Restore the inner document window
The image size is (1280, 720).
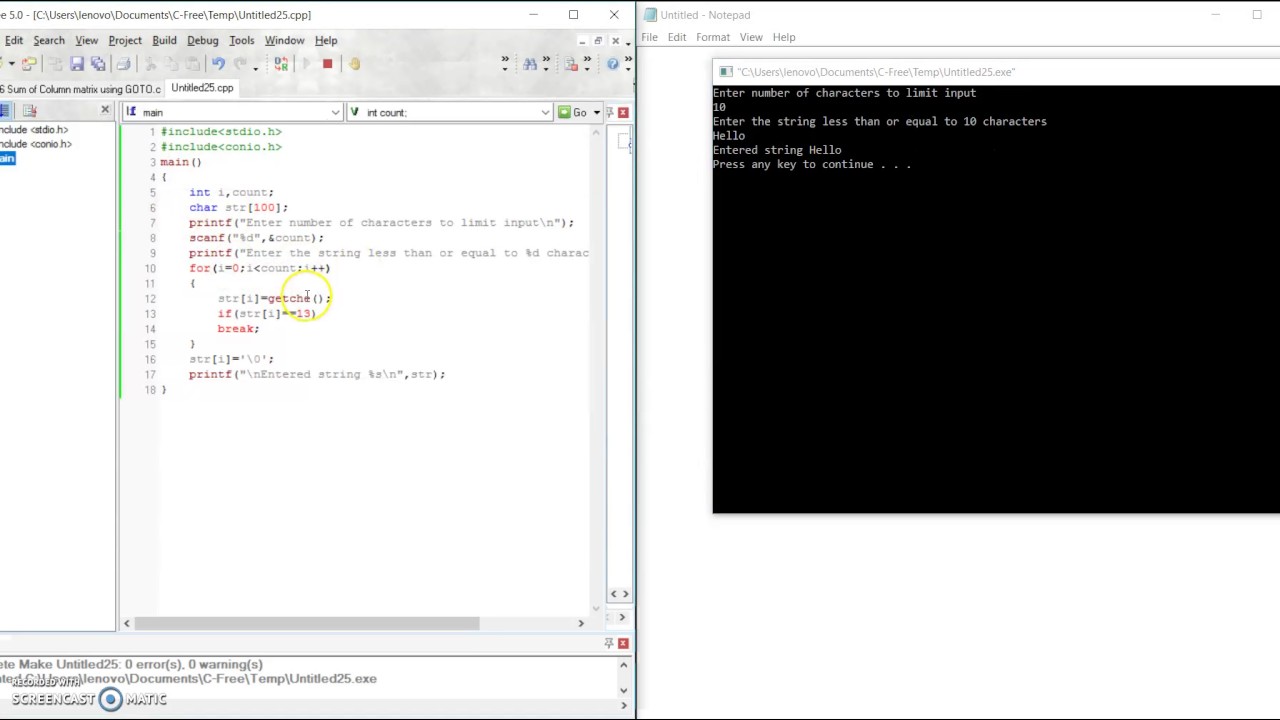598,40
